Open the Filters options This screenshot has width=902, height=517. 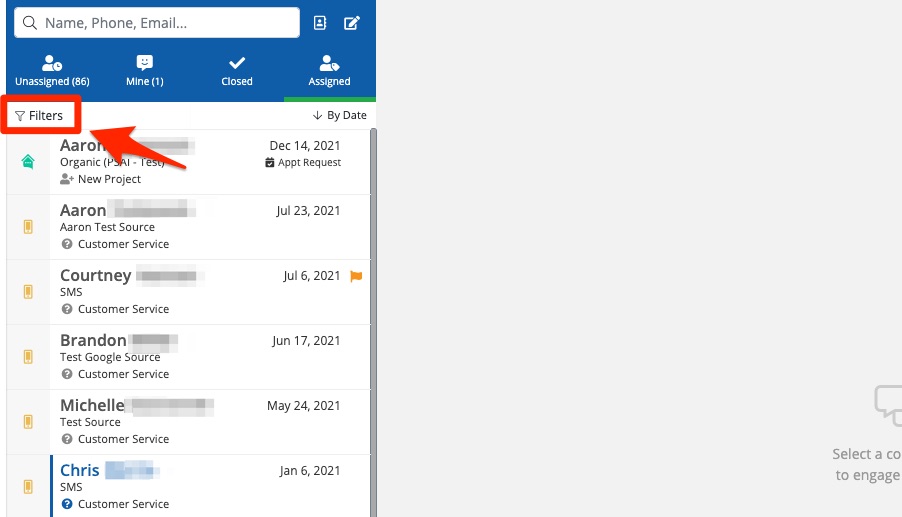coord(40,116)
